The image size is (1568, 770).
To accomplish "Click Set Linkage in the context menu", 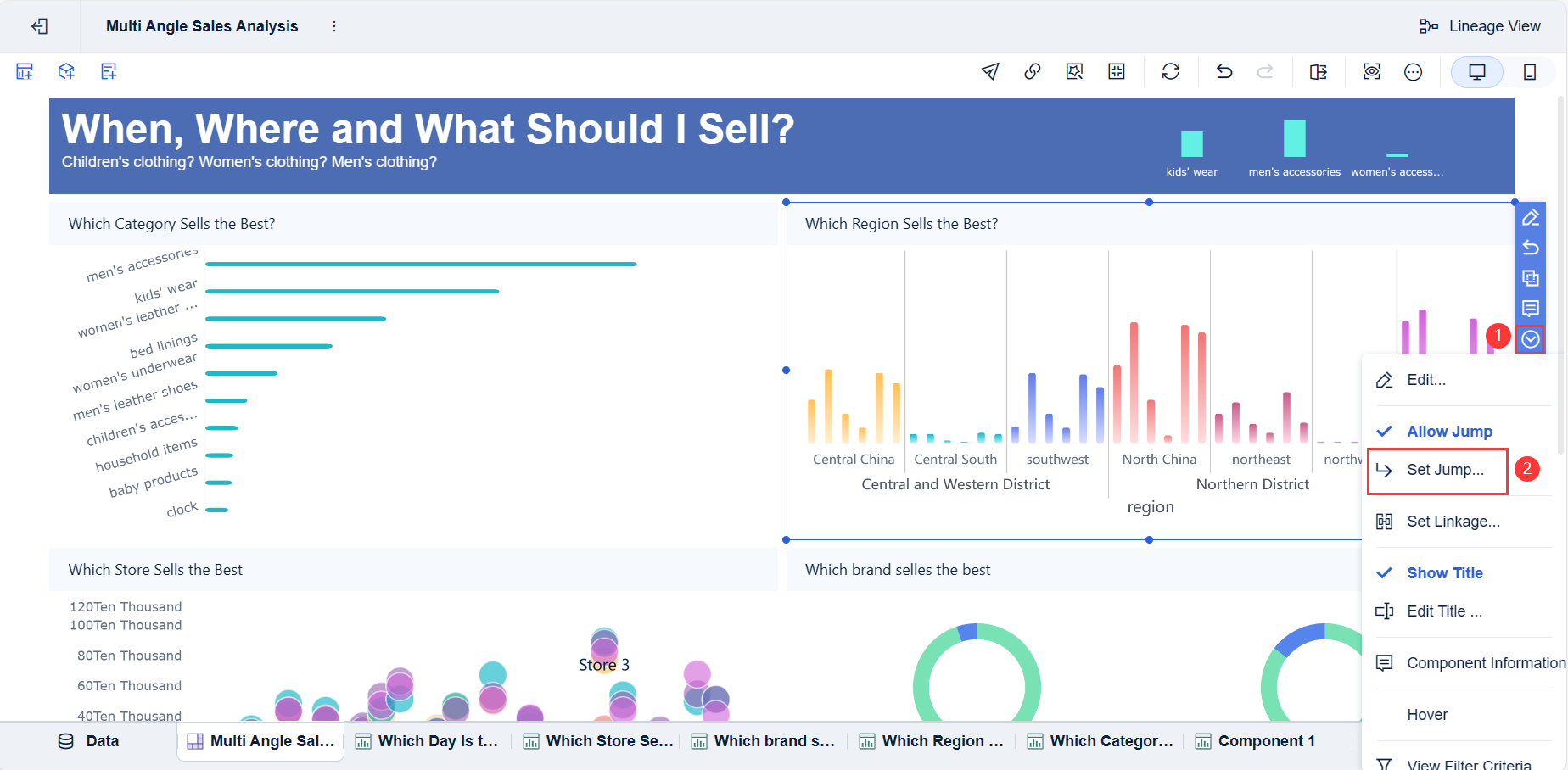I will click(x=1453, y=521).
